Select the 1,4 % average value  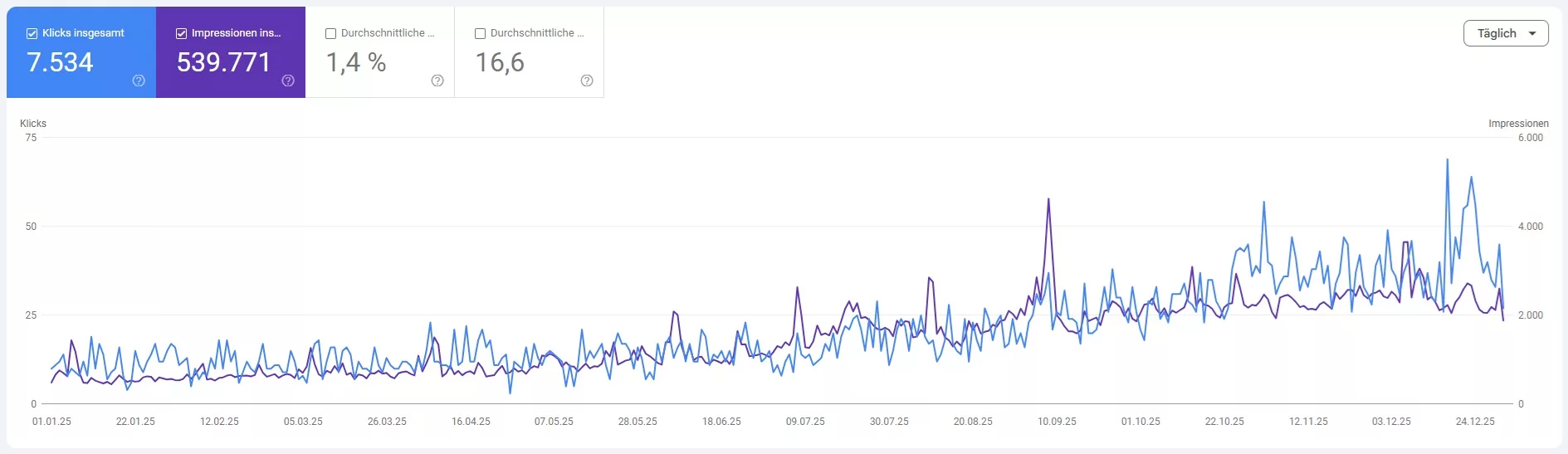pos(356,62)
